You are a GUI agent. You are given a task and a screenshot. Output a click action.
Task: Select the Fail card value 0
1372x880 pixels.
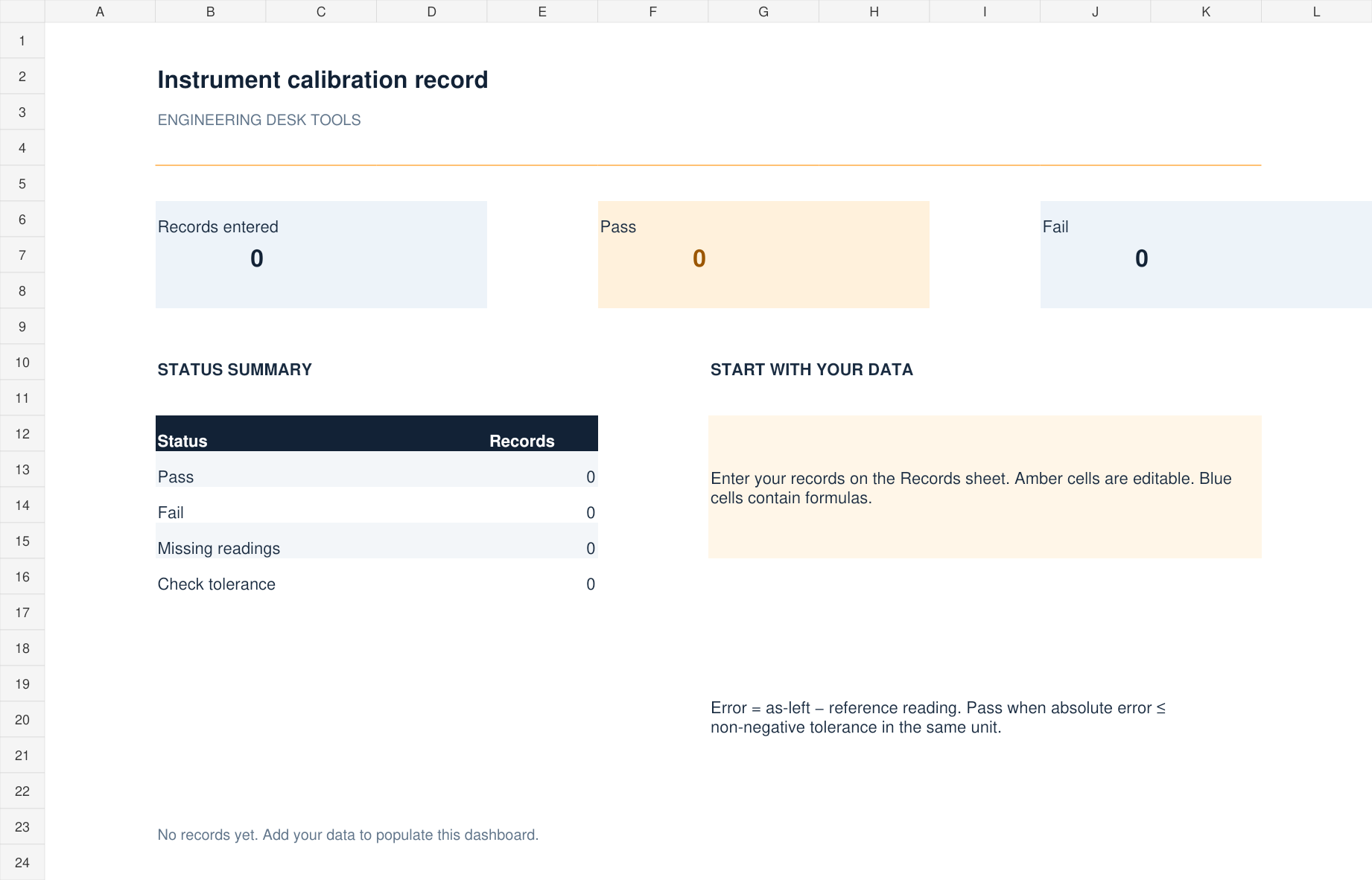pyautogui.click(x=1142, y=258)
